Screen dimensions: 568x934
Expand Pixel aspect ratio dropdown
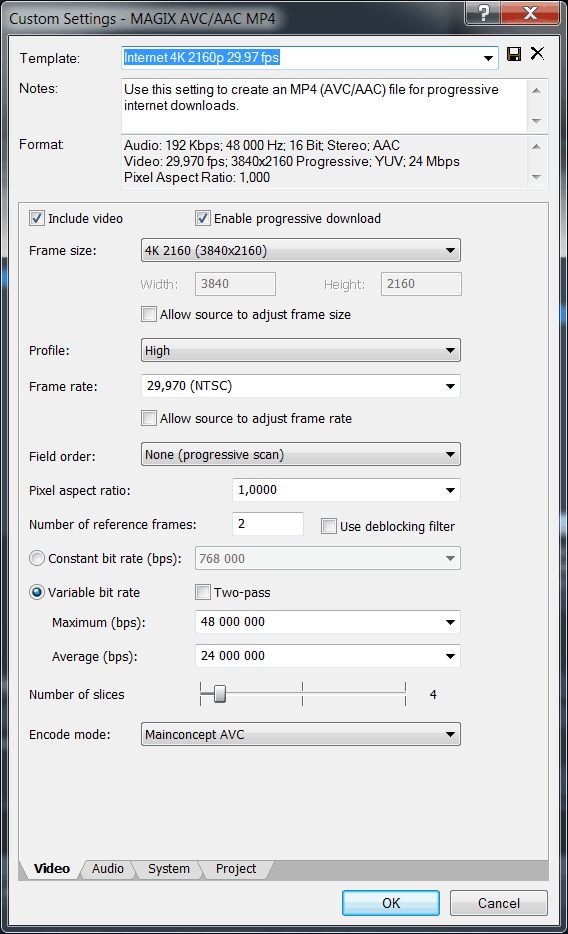(450, 490)
